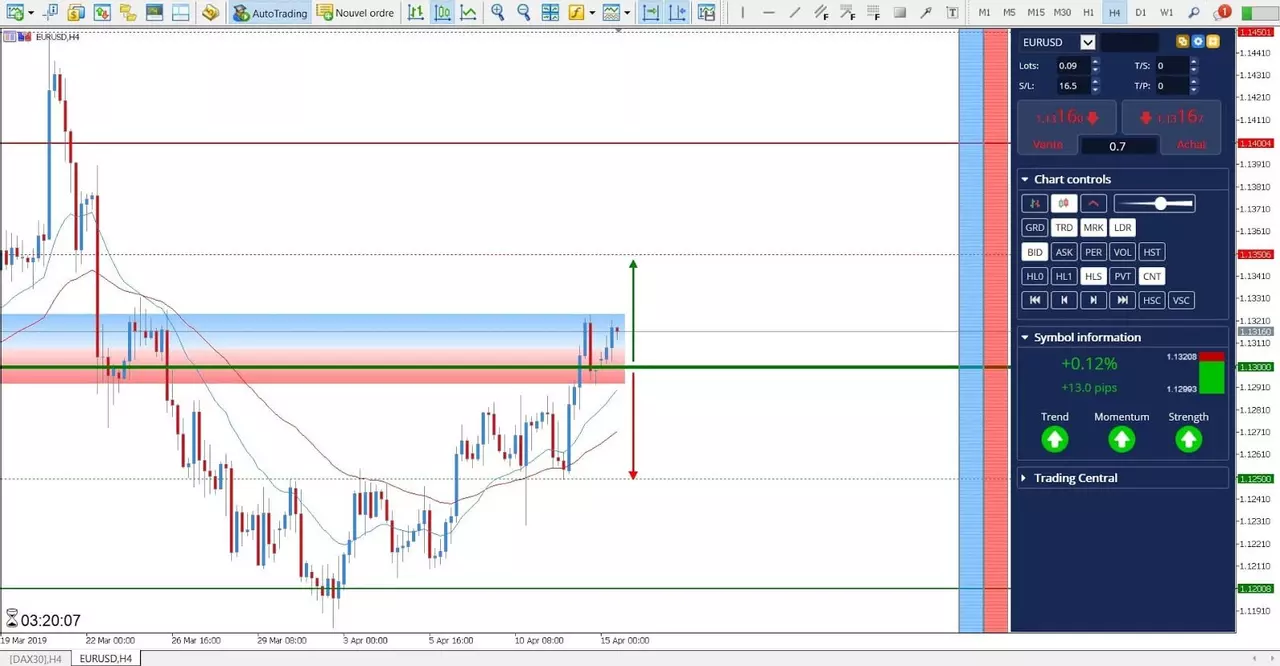Toggle the AutoTrading button
The image size is (1280, 666).
click(x=269, y=13)
